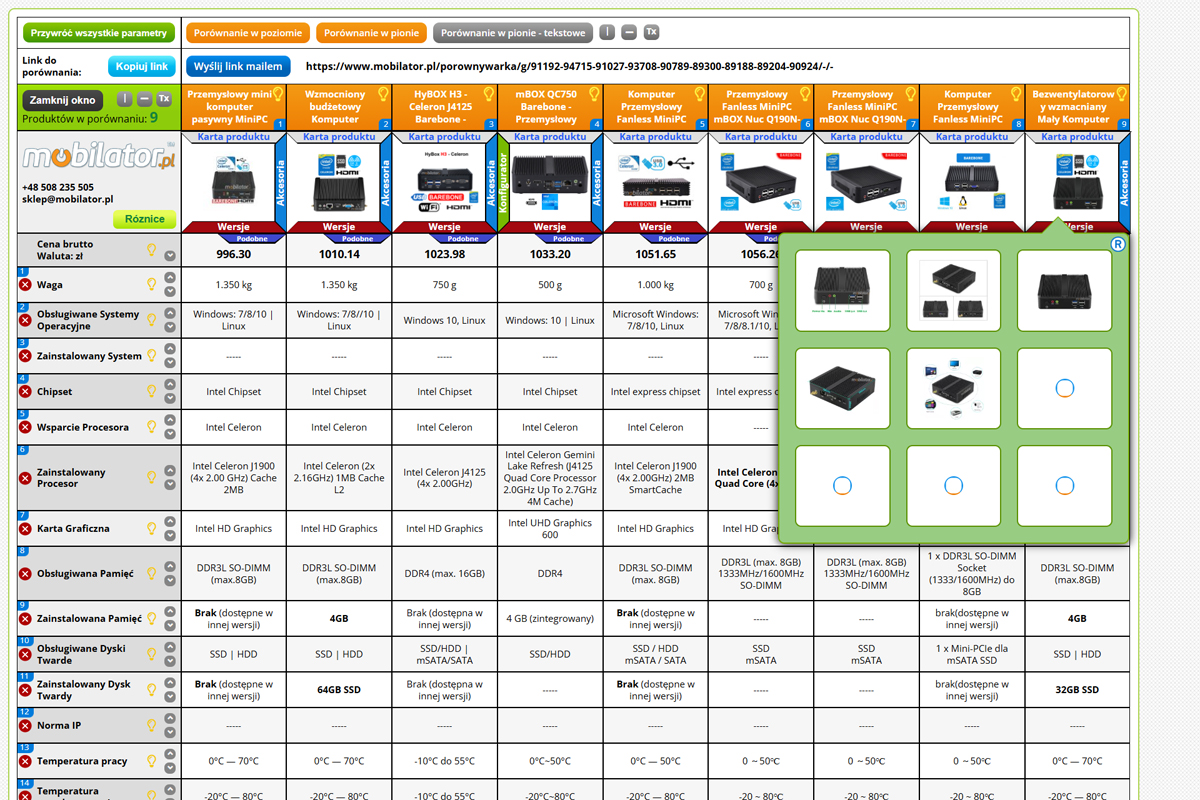Move Wsparcie Procesora row up
Screen dimensions: 1200x800
170,420
